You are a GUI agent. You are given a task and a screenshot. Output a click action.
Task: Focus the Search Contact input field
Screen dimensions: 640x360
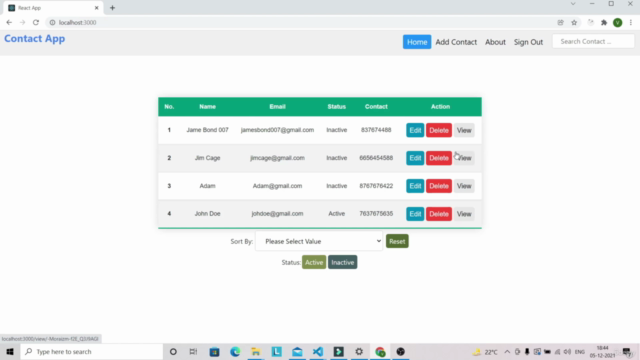[593, 41]
